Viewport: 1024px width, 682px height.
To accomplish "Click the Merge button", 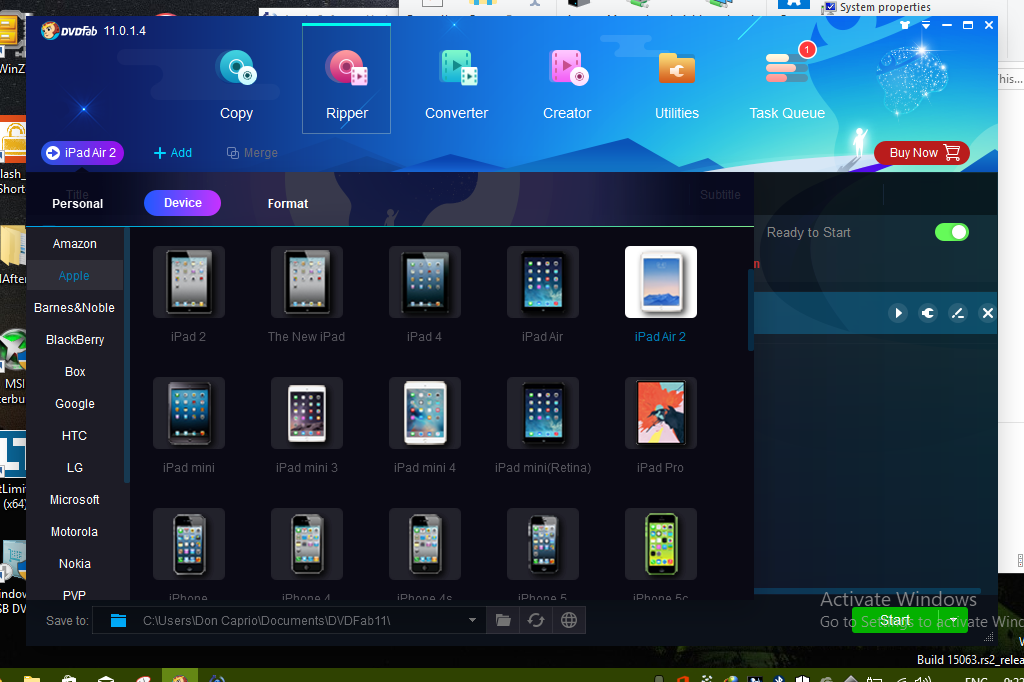I will point(252,153).
